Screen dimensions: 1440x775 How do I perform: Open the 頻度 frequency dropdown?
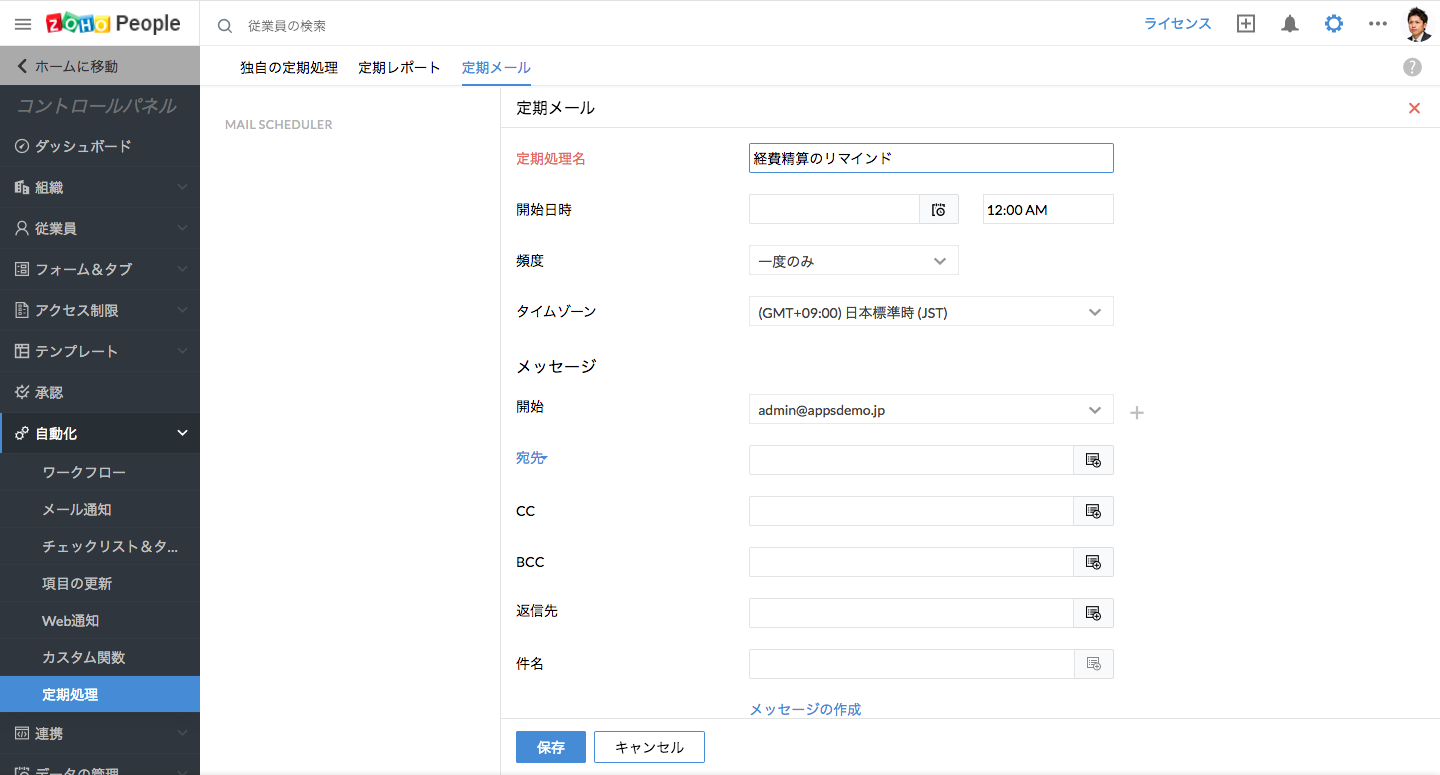[x=853, y=261]
